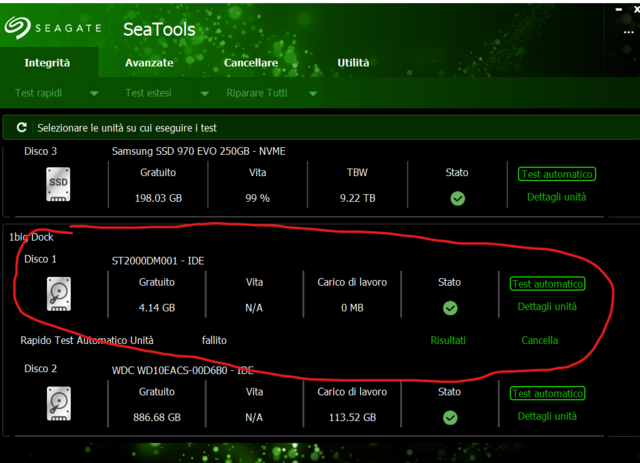Open the Utilità tab

[353, 62]
